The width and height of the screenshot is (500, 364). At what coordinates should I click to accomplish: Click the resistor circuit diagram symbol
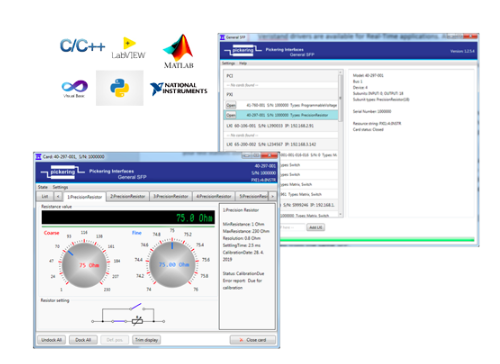pos(138,321)
